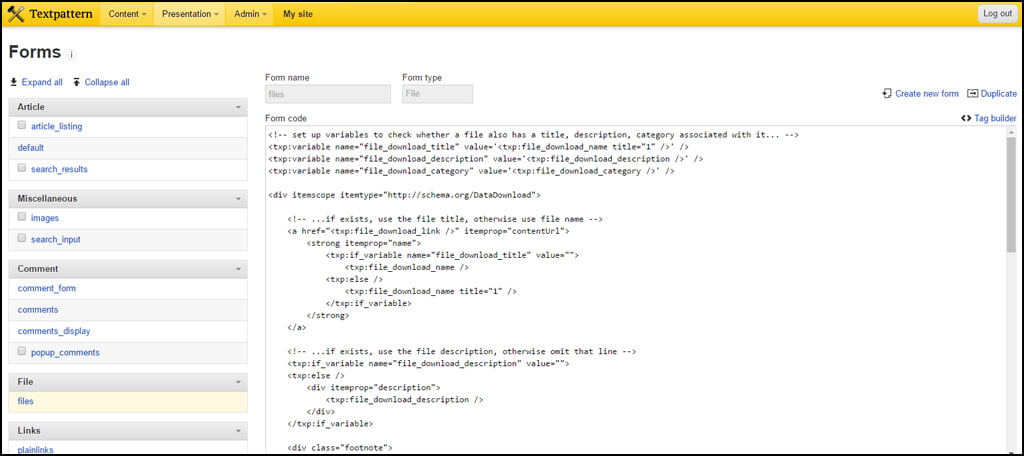Click the Log out button
Viewport: 1024px width, 456px height.
tap(997, 14)
